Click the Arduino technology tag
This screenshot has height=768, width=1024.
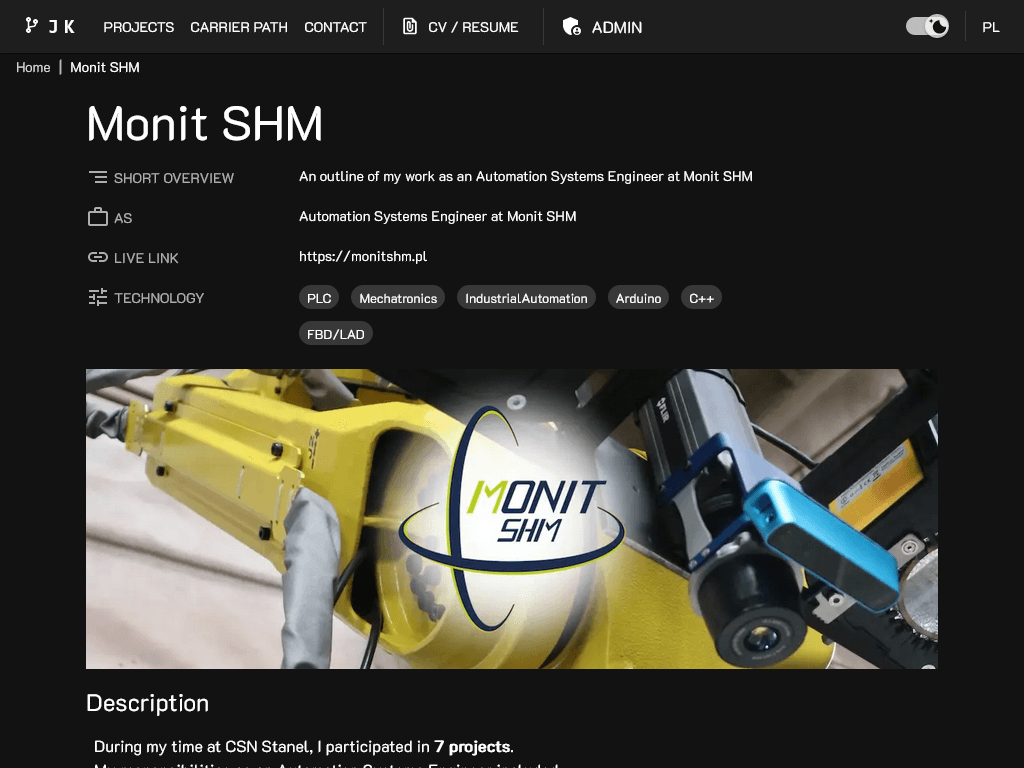pyautogui.click(x=639, y=298)
